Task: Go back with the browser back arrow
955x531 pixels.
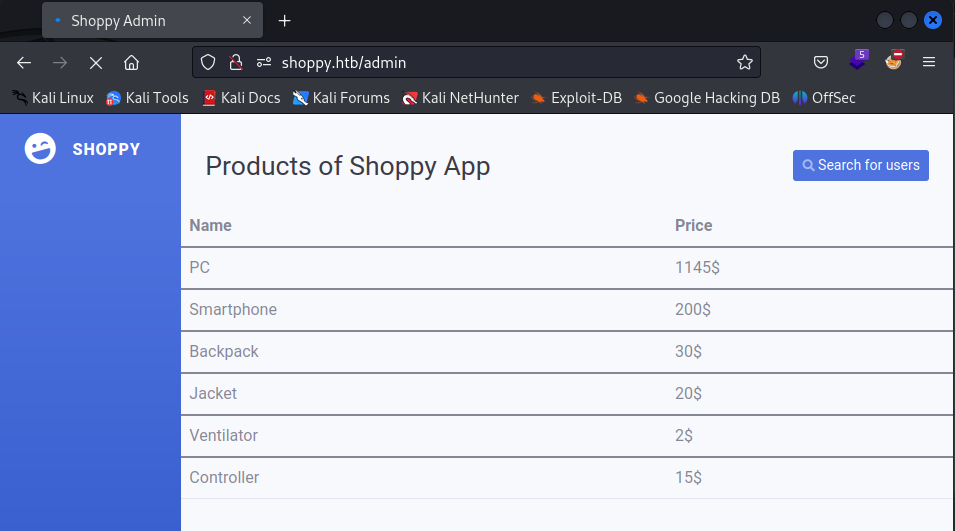Action: click(x=24, y=63)
